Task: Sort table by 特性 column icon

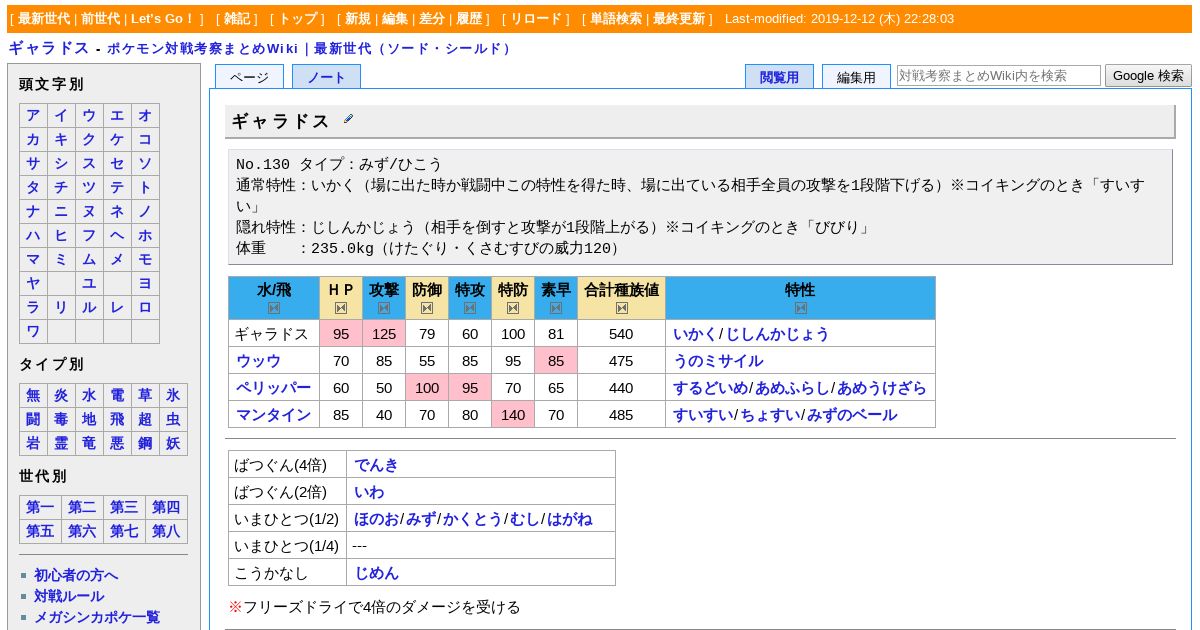Action: pos(800,308)
